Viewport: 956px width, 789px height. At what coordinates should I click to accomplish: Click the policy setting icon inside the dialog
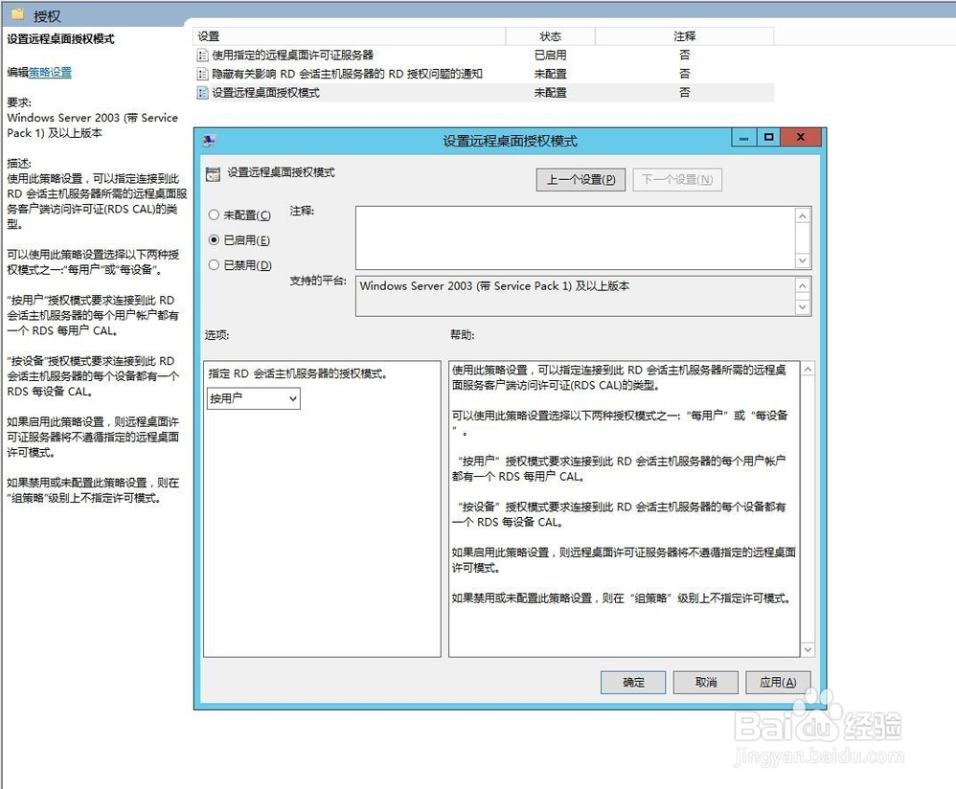click(213, 174)
